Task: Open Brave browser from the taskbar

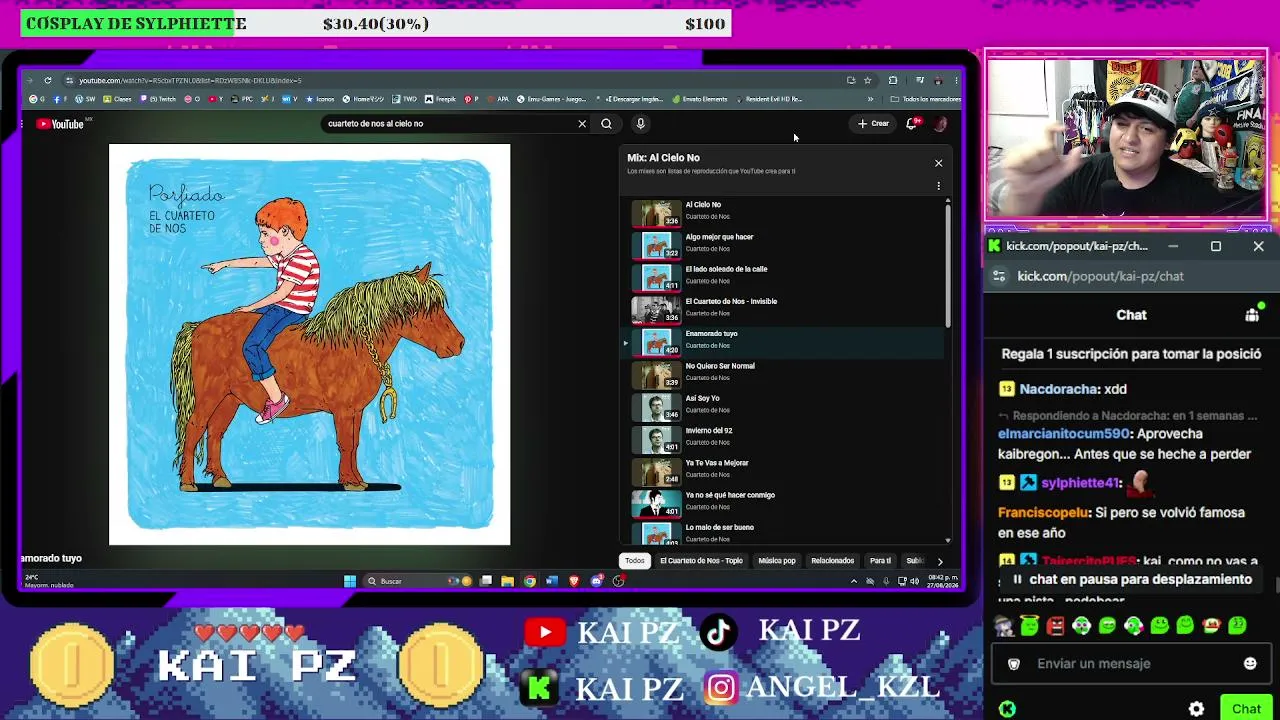Action: pos(574,581)
